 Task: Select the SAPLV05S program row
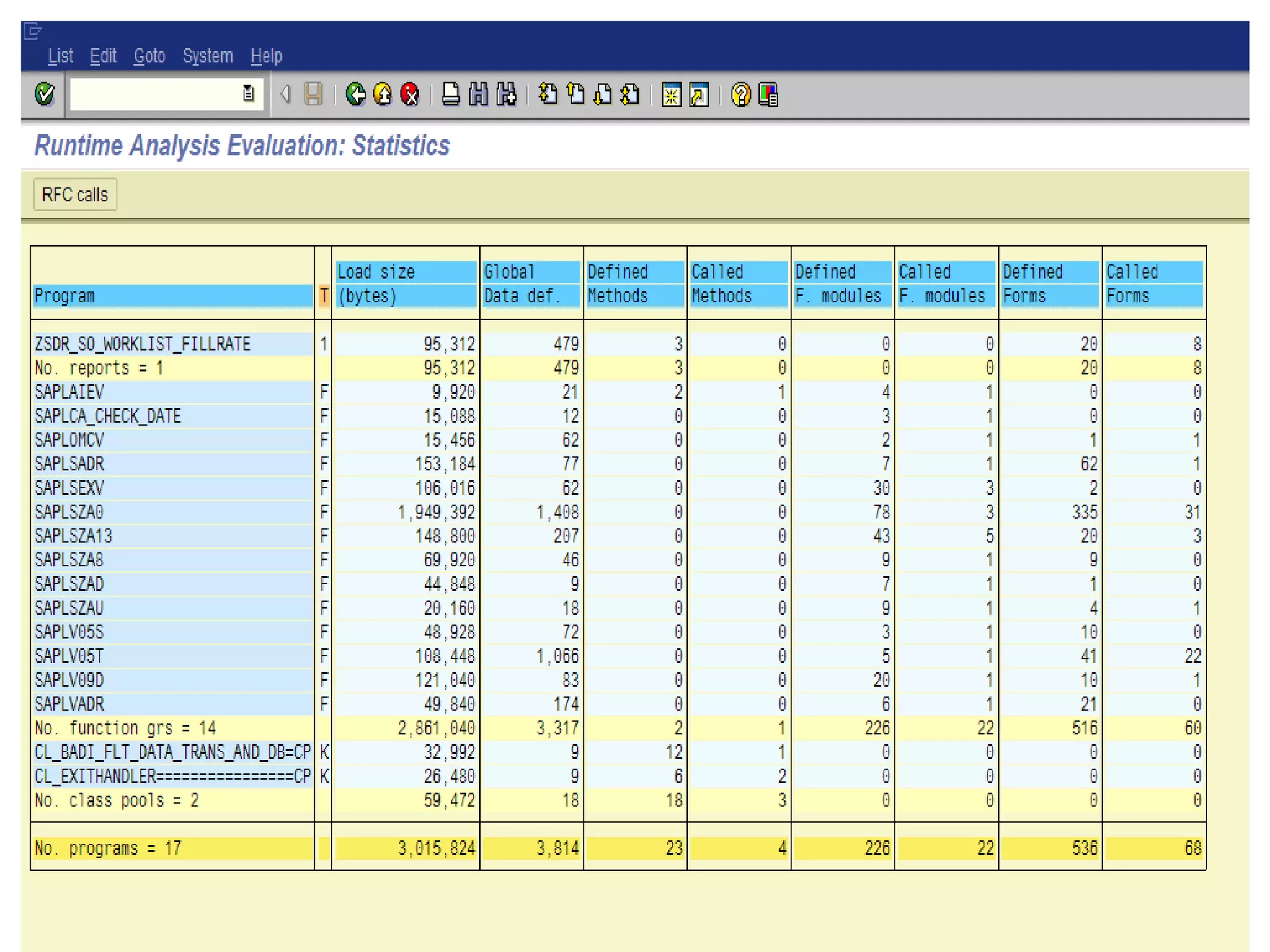click(618, 632)
